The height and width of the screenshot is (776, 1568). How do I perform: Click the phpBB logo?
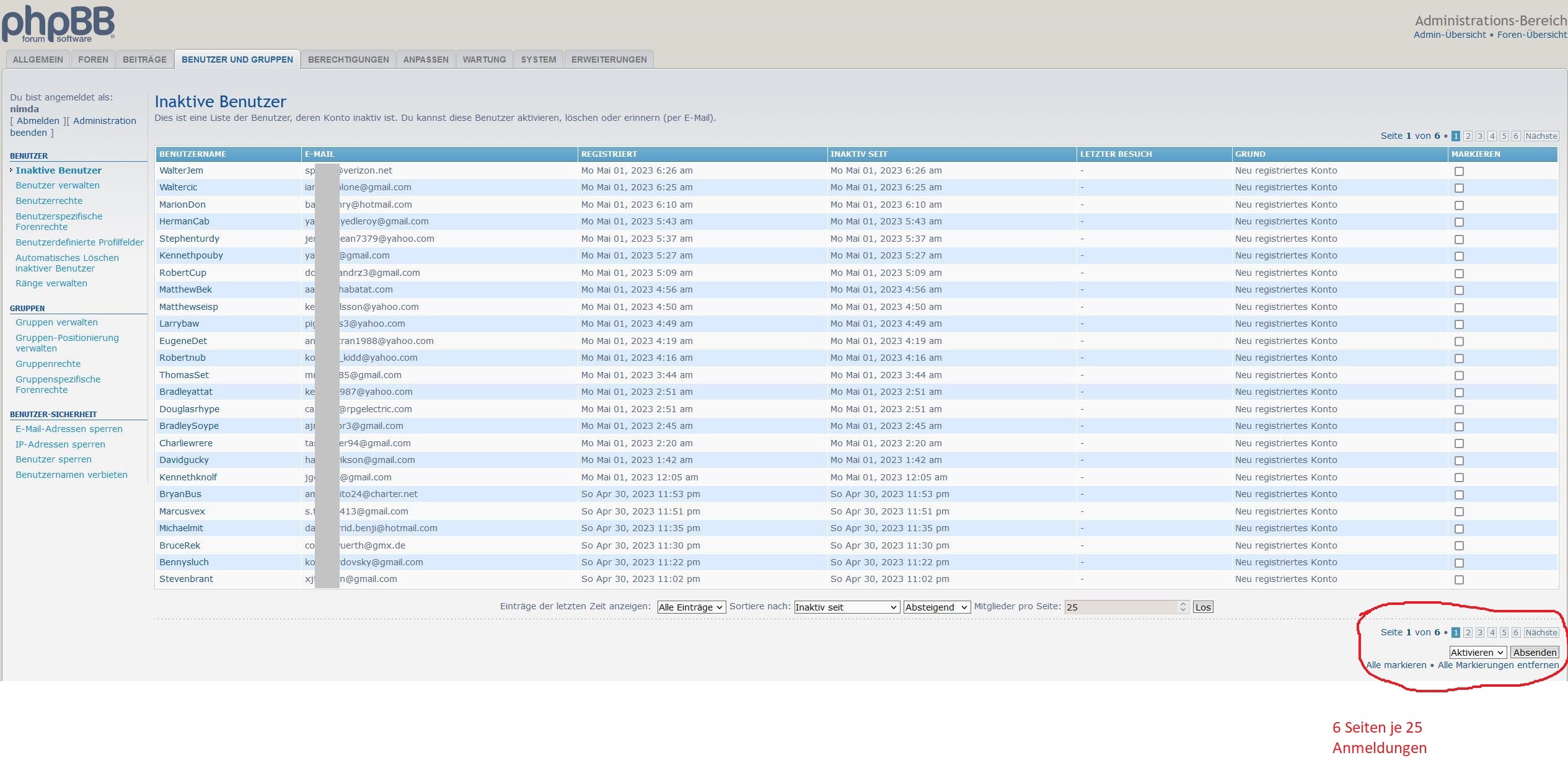click(x=58, y=24)
